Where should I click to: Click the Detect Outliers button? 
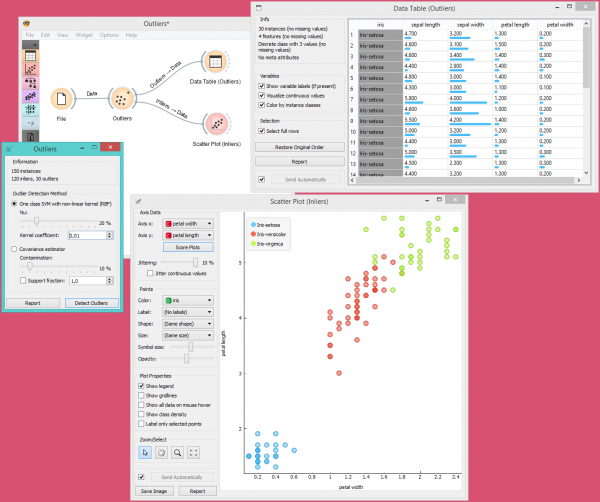[91, 303]
